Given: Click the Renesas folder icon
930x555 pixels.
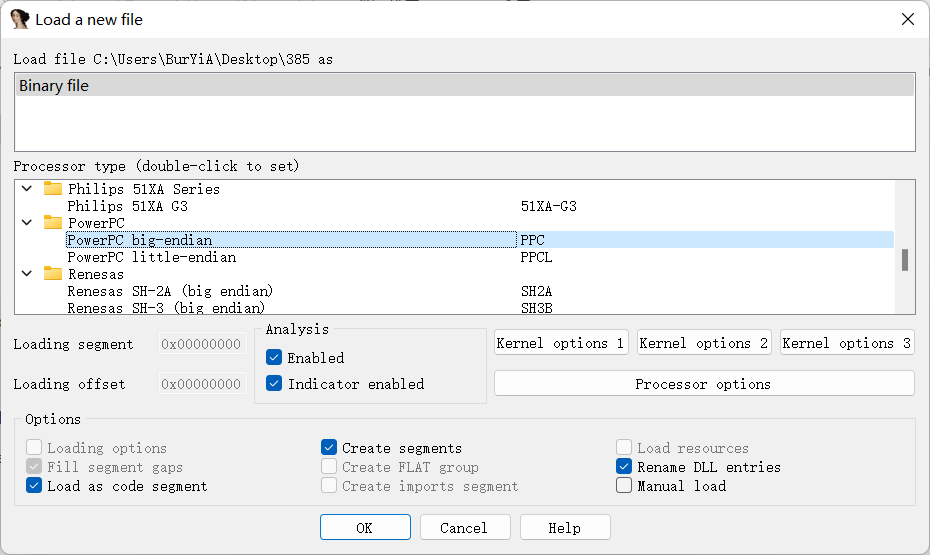Looking at the screenshot, I should 53,274.
